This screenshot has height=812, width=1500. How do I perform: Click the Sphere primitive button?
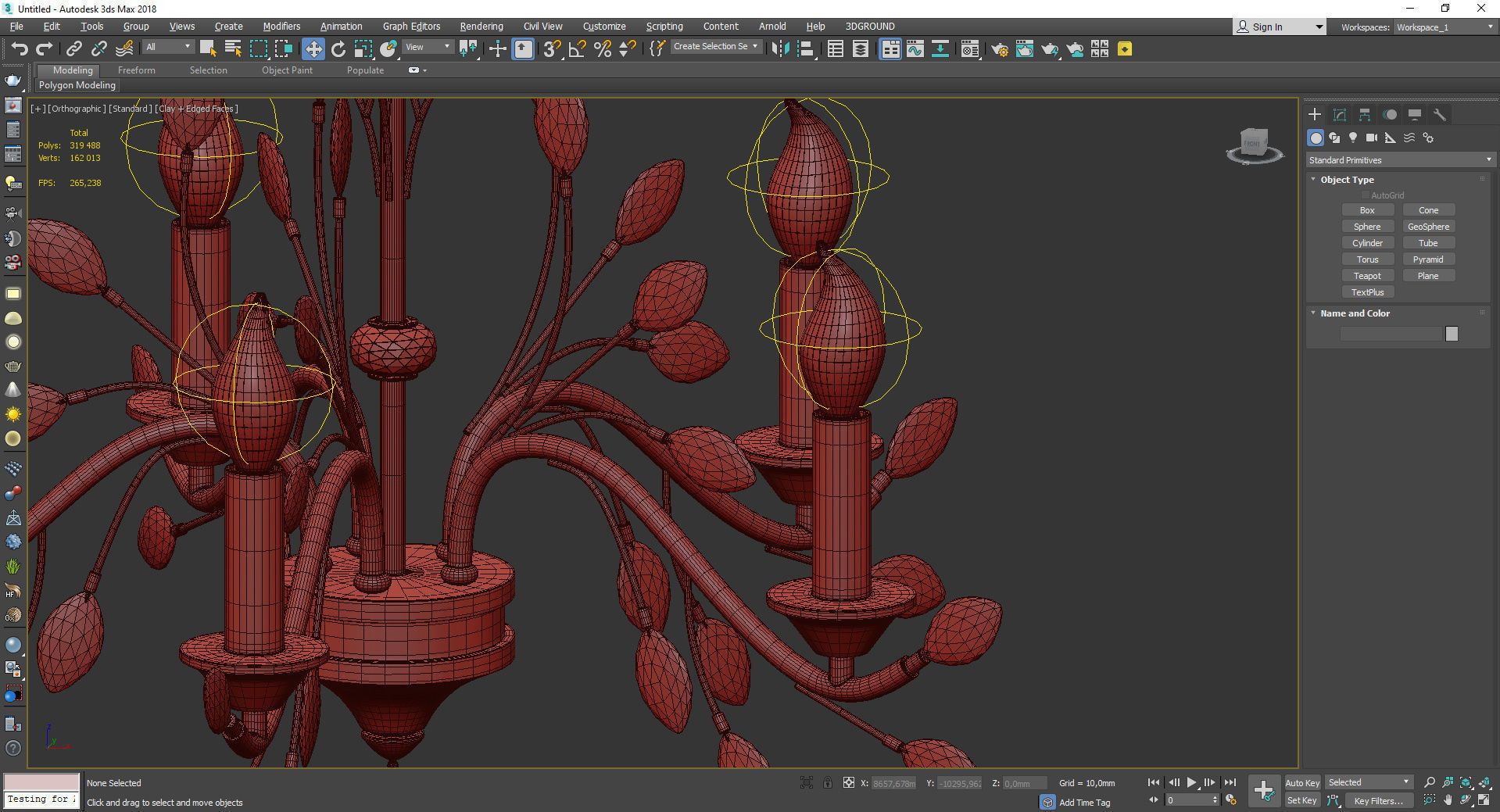[1367, 227]
